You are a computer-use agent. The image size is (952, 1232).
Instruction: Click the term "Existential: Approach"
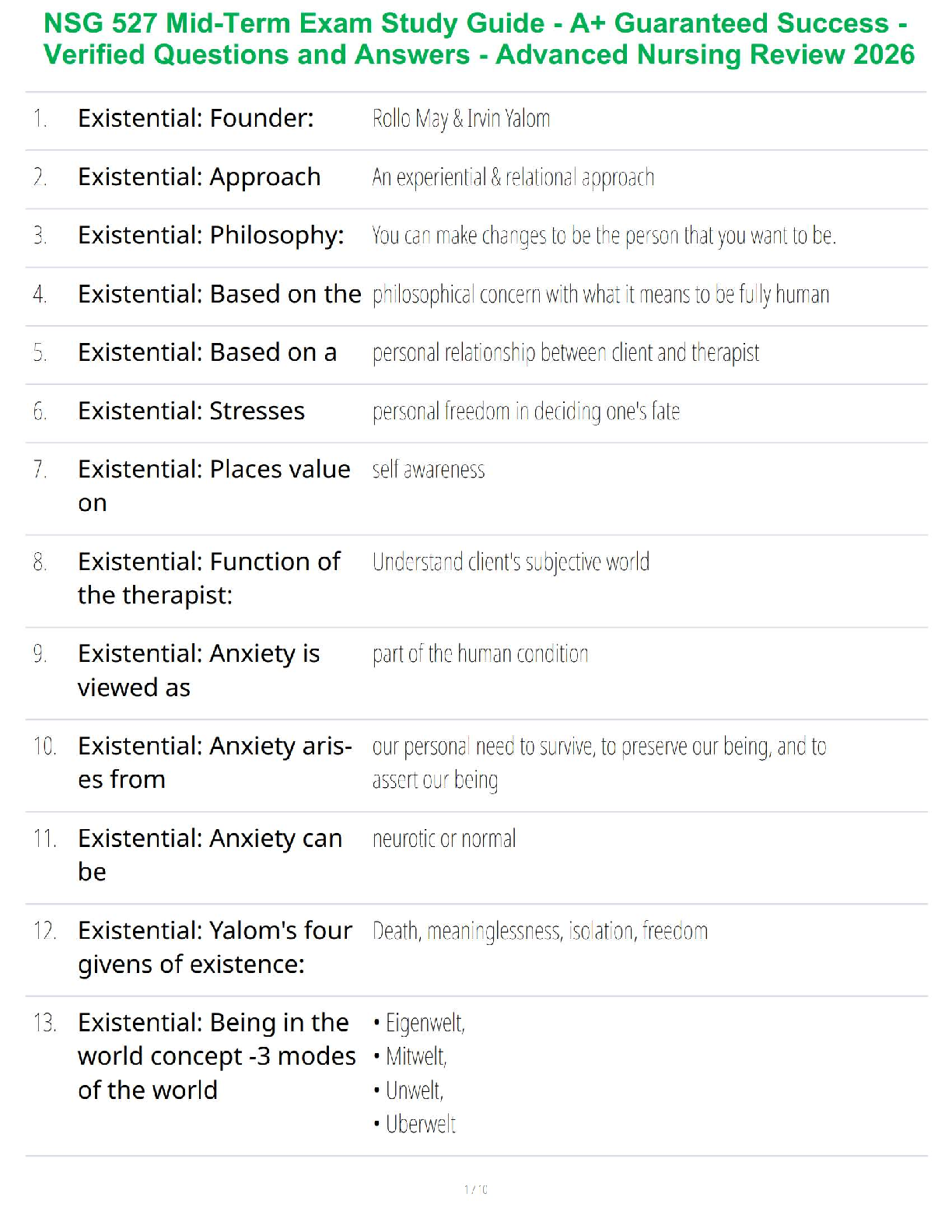pos(199,177)
